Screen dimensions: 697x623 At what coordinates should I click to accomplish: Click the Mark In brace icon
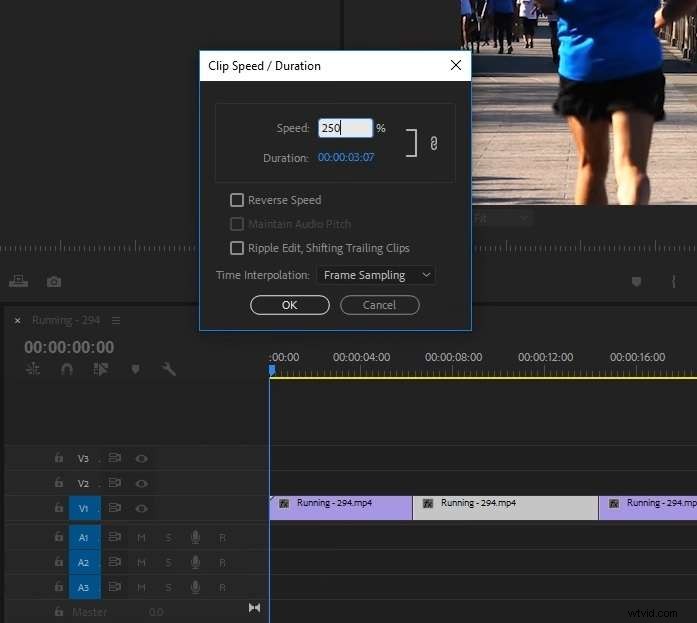point(673,282)
